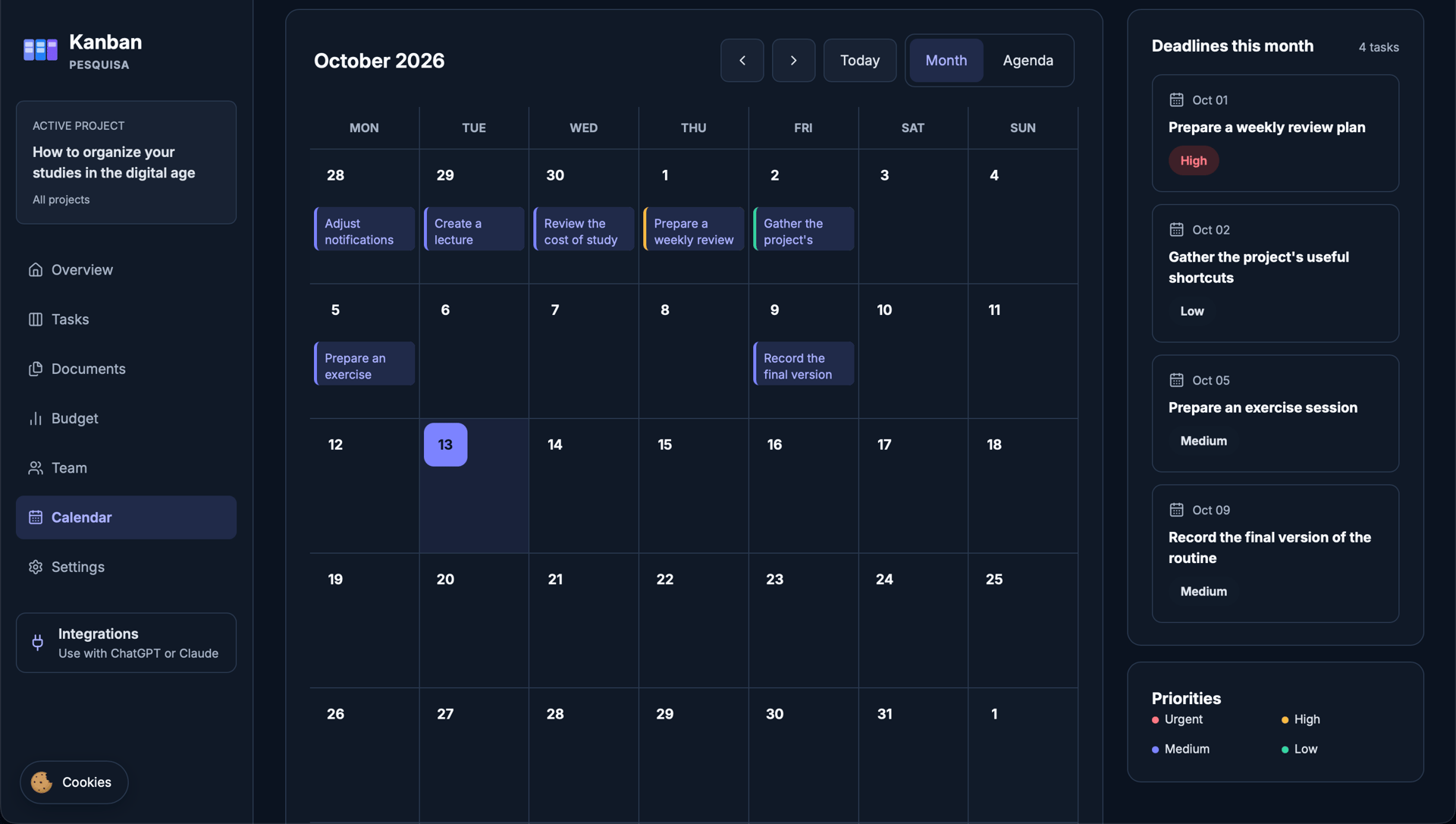Jump to Today
Image resolution: width=1456 pixels, height=824 pixels.
pos(860,60)
